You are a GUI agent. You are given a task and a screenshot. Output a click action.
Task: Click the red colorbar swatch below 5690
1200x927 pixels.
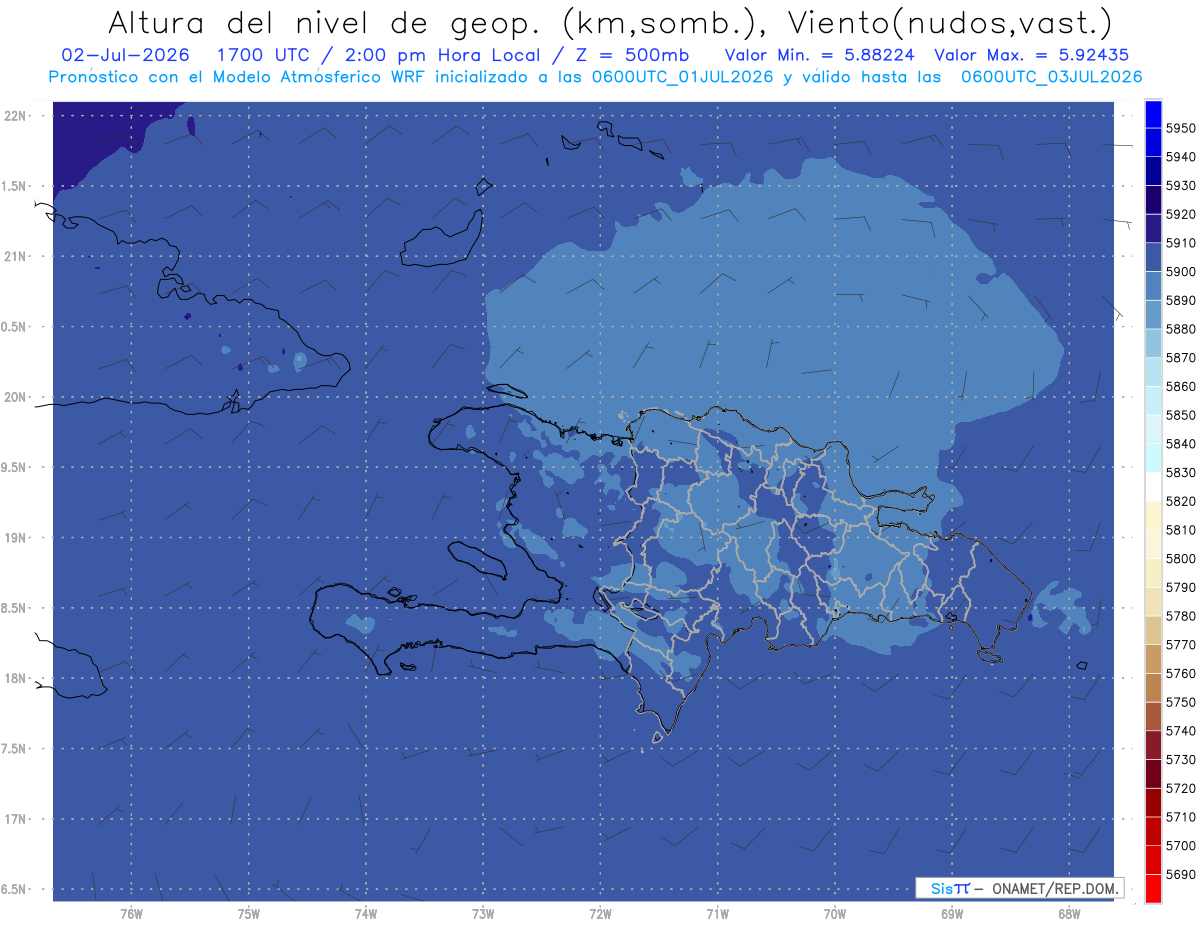point(1153,888)
